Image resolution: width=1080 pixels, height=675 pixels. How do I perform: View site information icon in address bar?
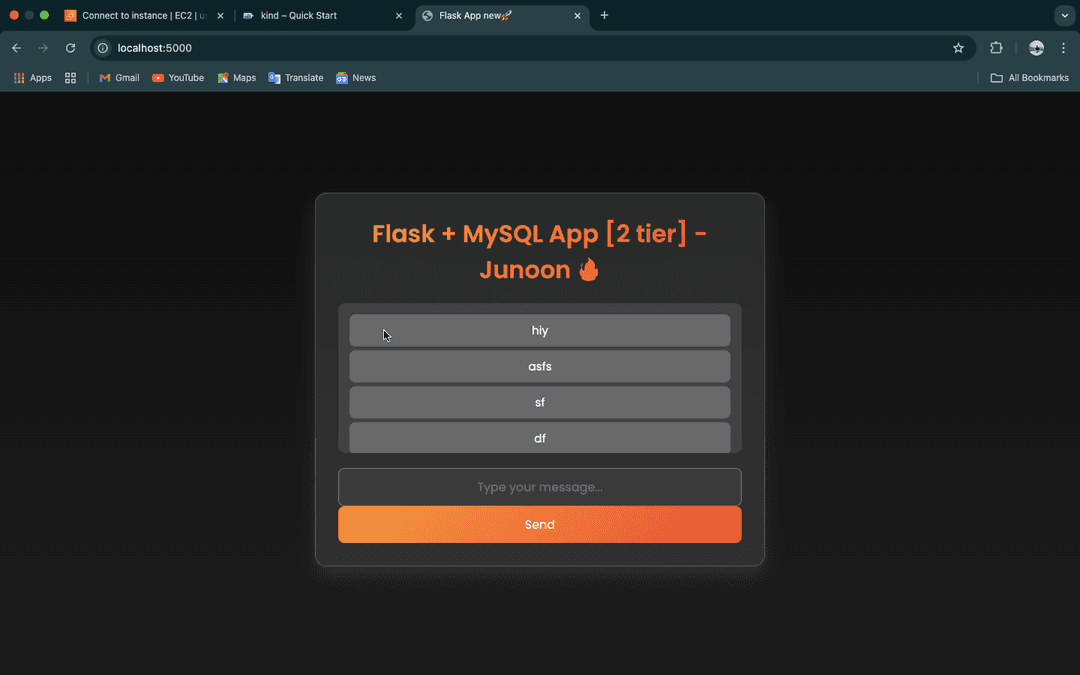pos(103,48)
